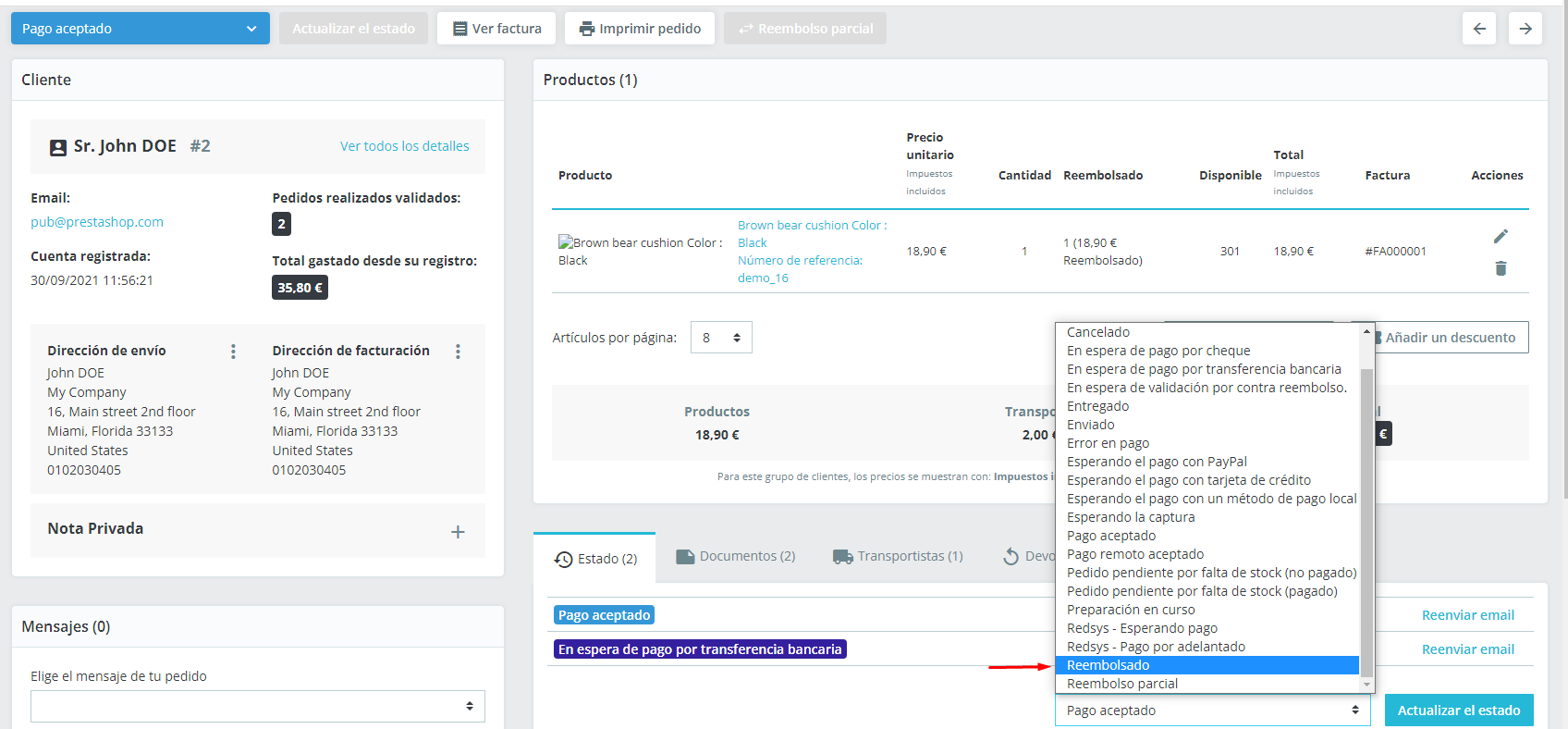Click the Ver factura button
The height and width of the screenshot is (729, 1568).
click(497, 29)
